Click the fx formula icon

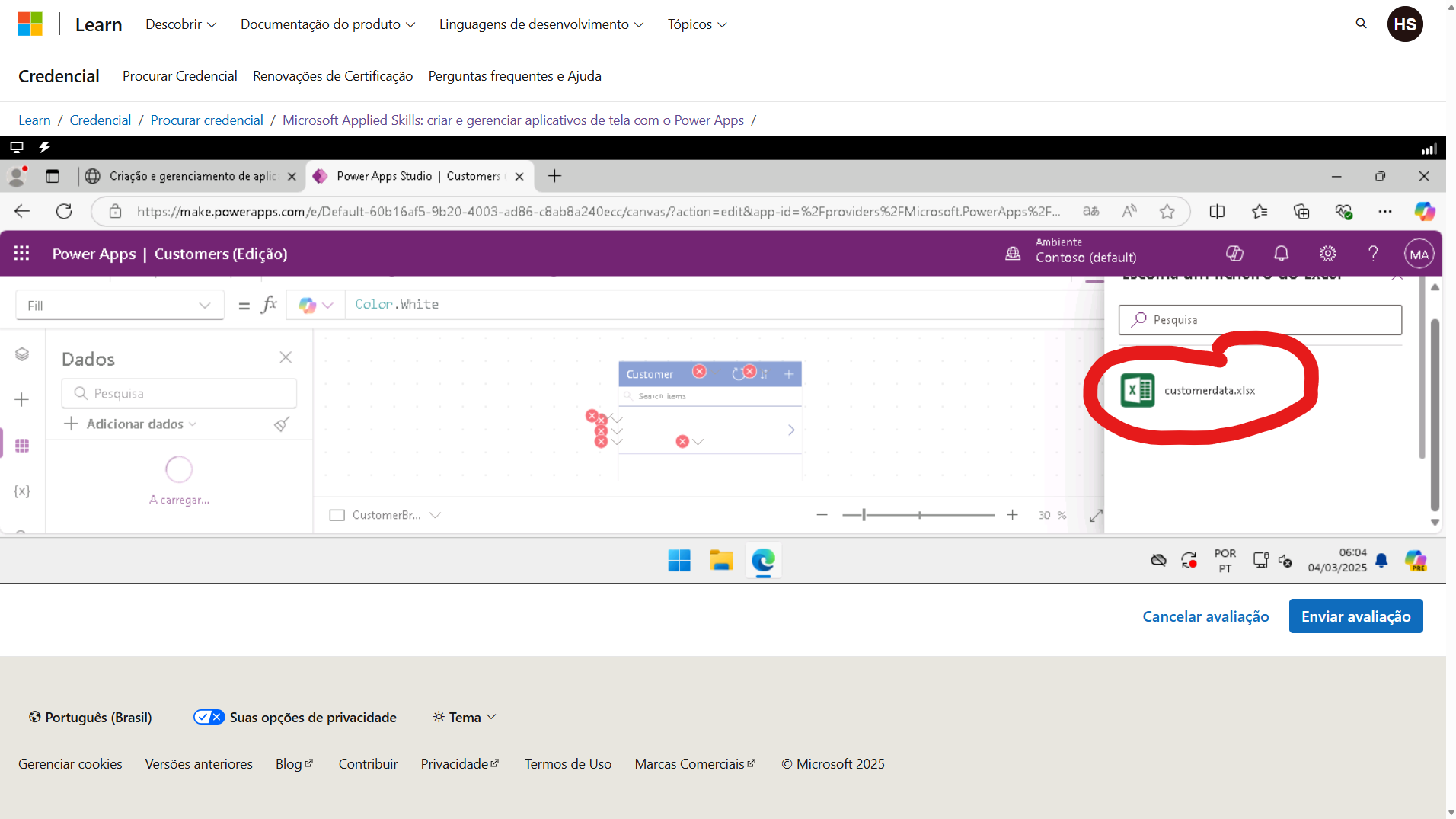(x=268, y=305)
